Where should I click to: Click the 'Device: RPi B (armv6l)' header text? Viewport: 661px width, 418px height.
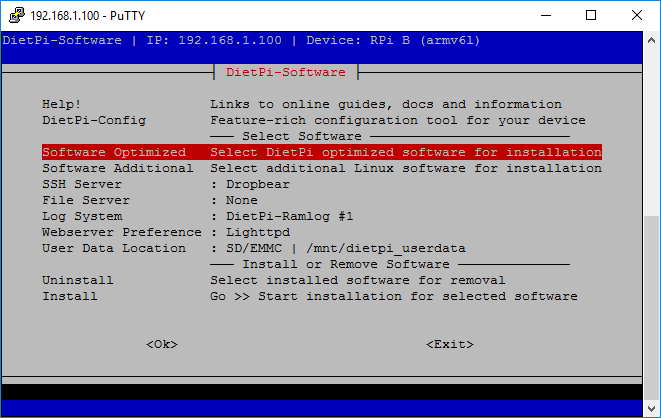(x=393, y=40)
